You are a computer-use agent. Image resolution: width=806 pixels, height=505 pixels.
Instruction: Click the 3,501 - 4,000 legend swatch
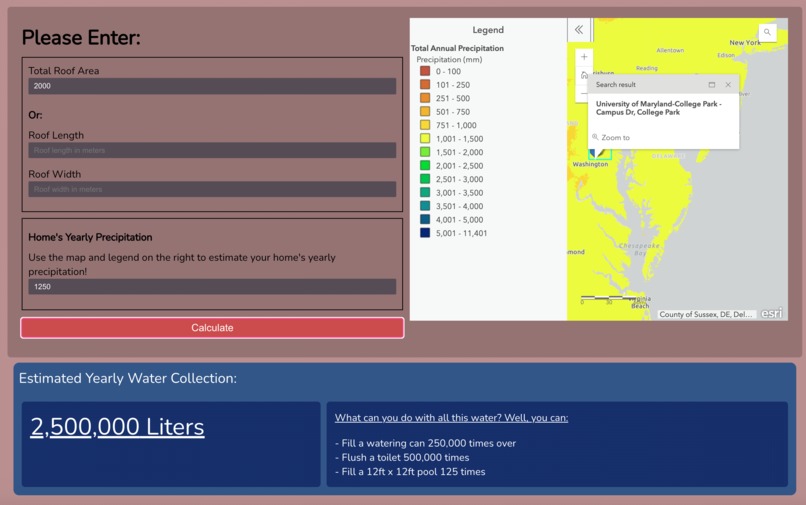(x=425, y=206)
